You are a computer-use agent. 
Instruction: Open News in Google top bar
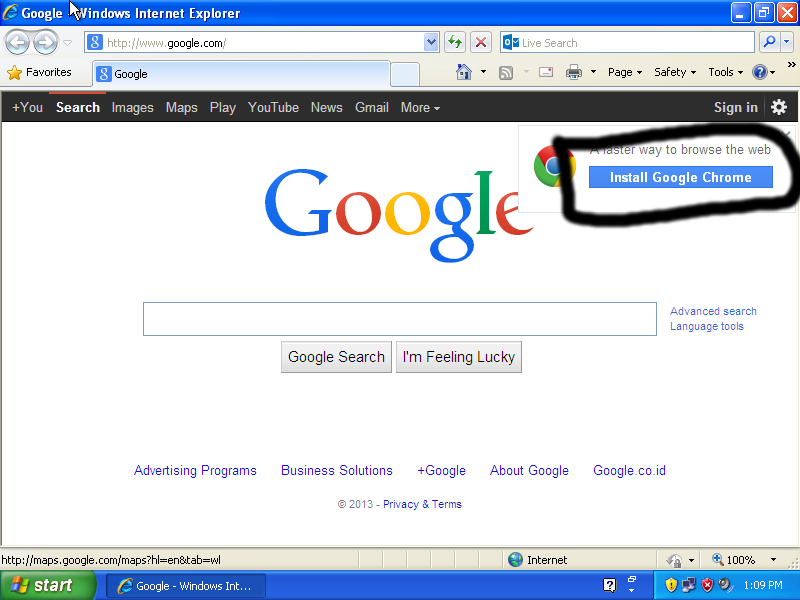point(327,107)
